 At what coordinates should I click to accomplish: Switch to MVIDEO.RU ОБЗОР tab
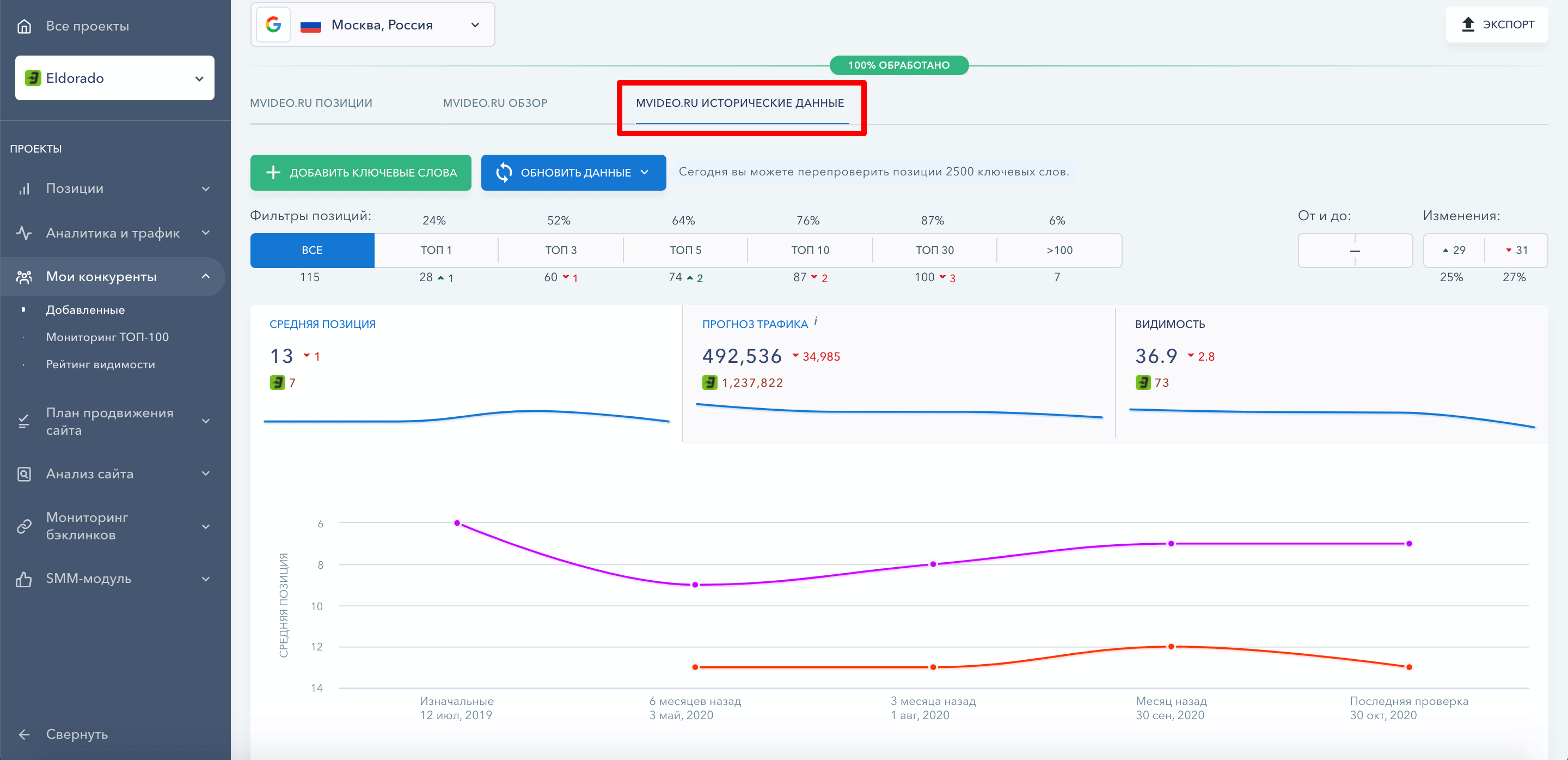495,103
